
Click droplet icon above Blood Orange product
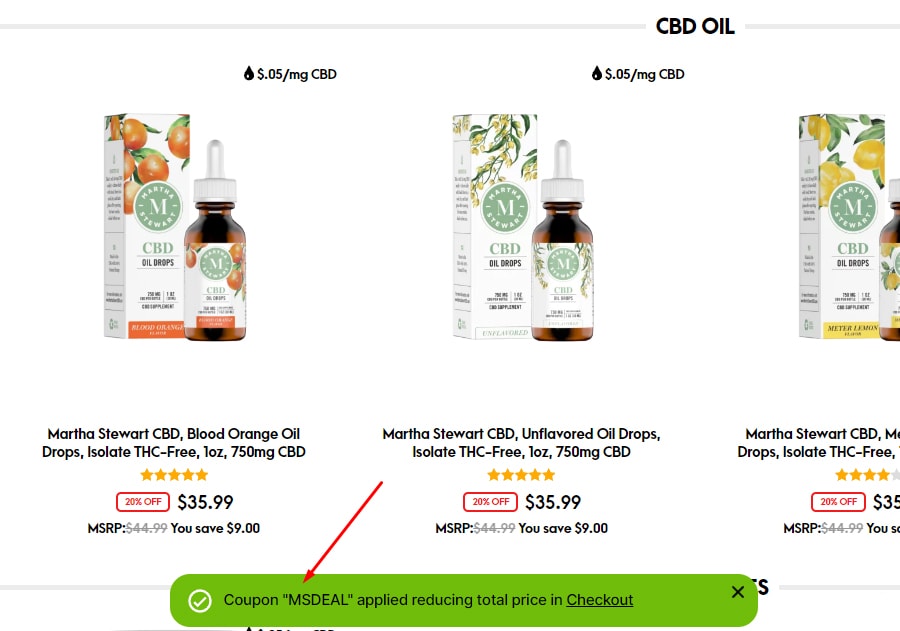pos(249,73)
